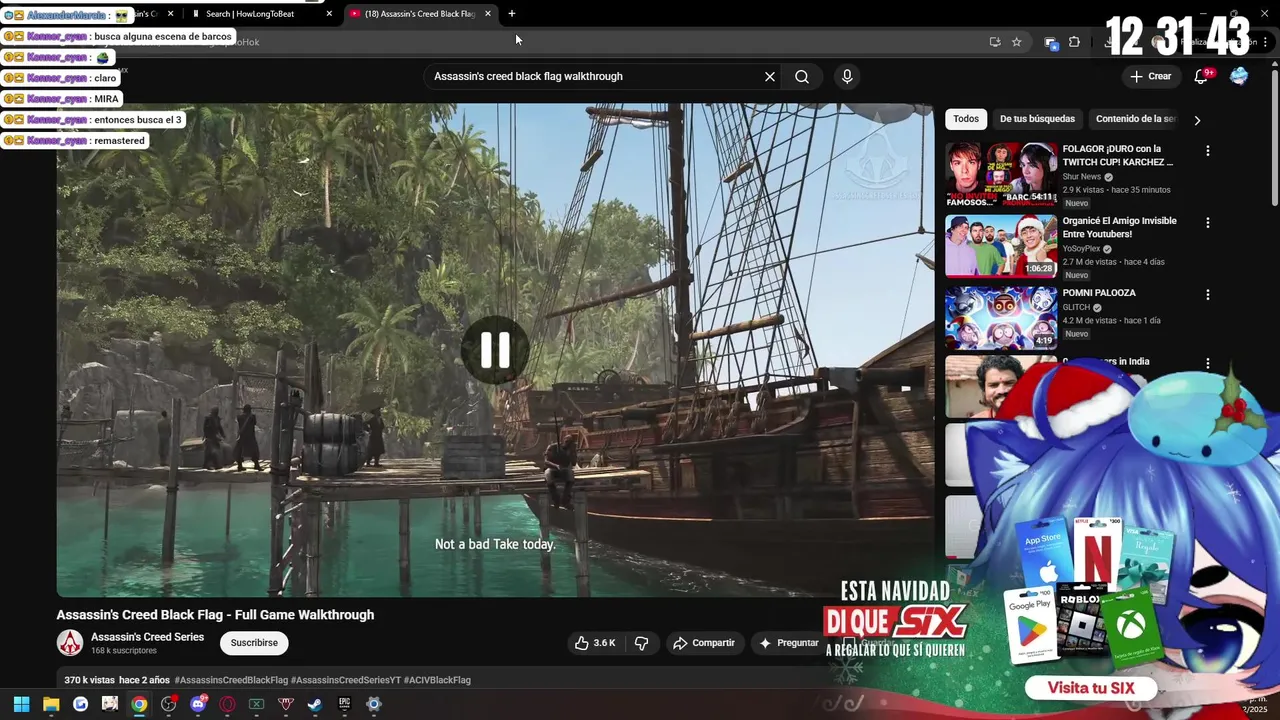The height and width of the screenshot is (720, 1280).
Task: Click the #ACIVBlackFlag hashtag
Action: click(x=437, y=680)
